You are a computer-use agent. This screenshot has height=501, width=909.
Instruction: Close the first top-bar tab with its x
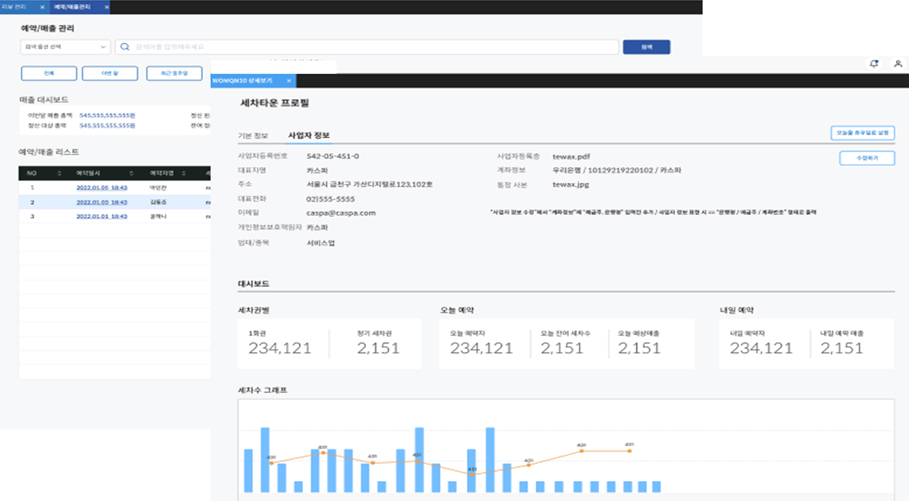(x=42, y=7)
